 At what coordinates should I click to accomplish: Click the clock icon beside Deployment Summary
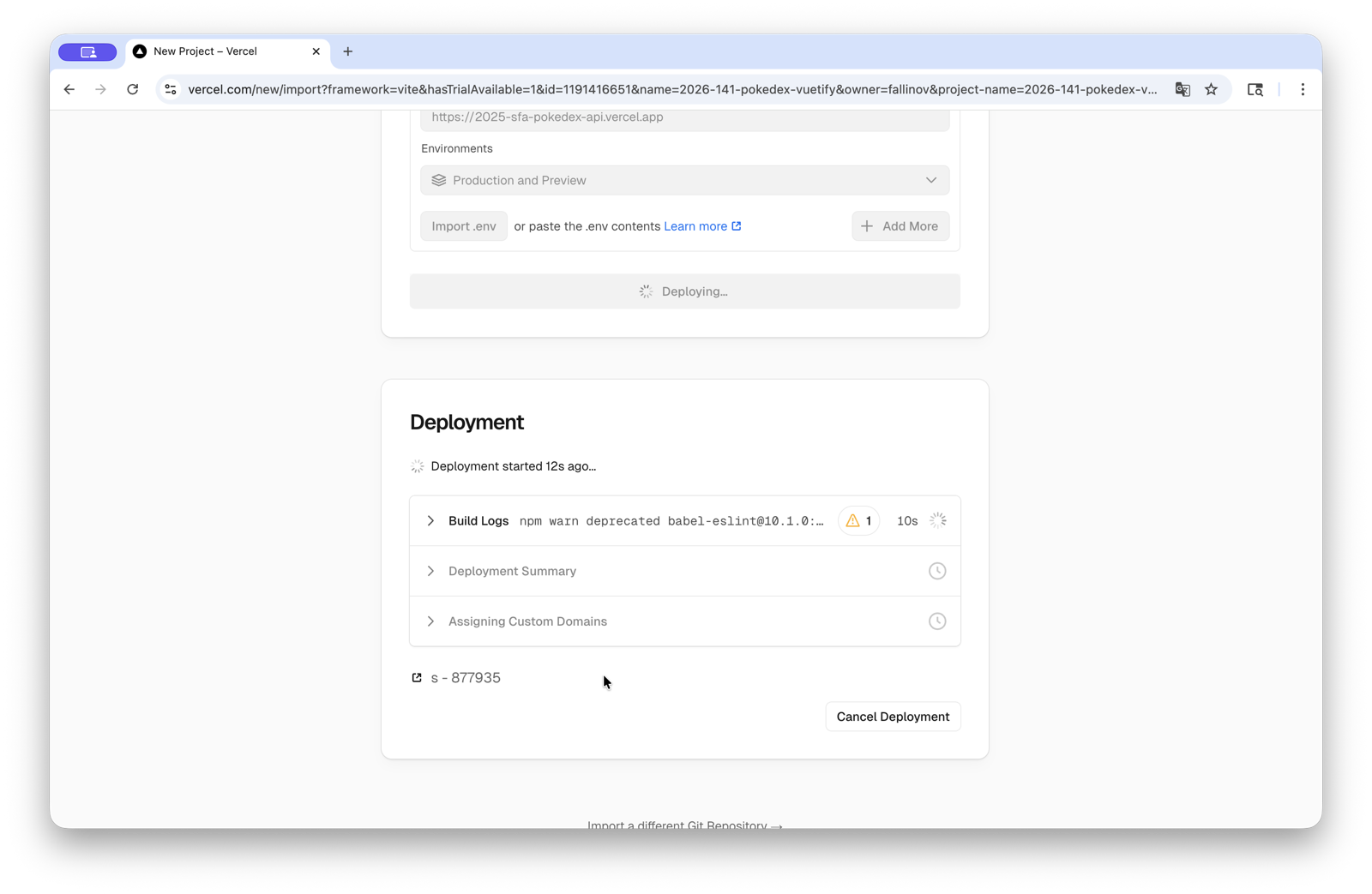coord(937,570)
